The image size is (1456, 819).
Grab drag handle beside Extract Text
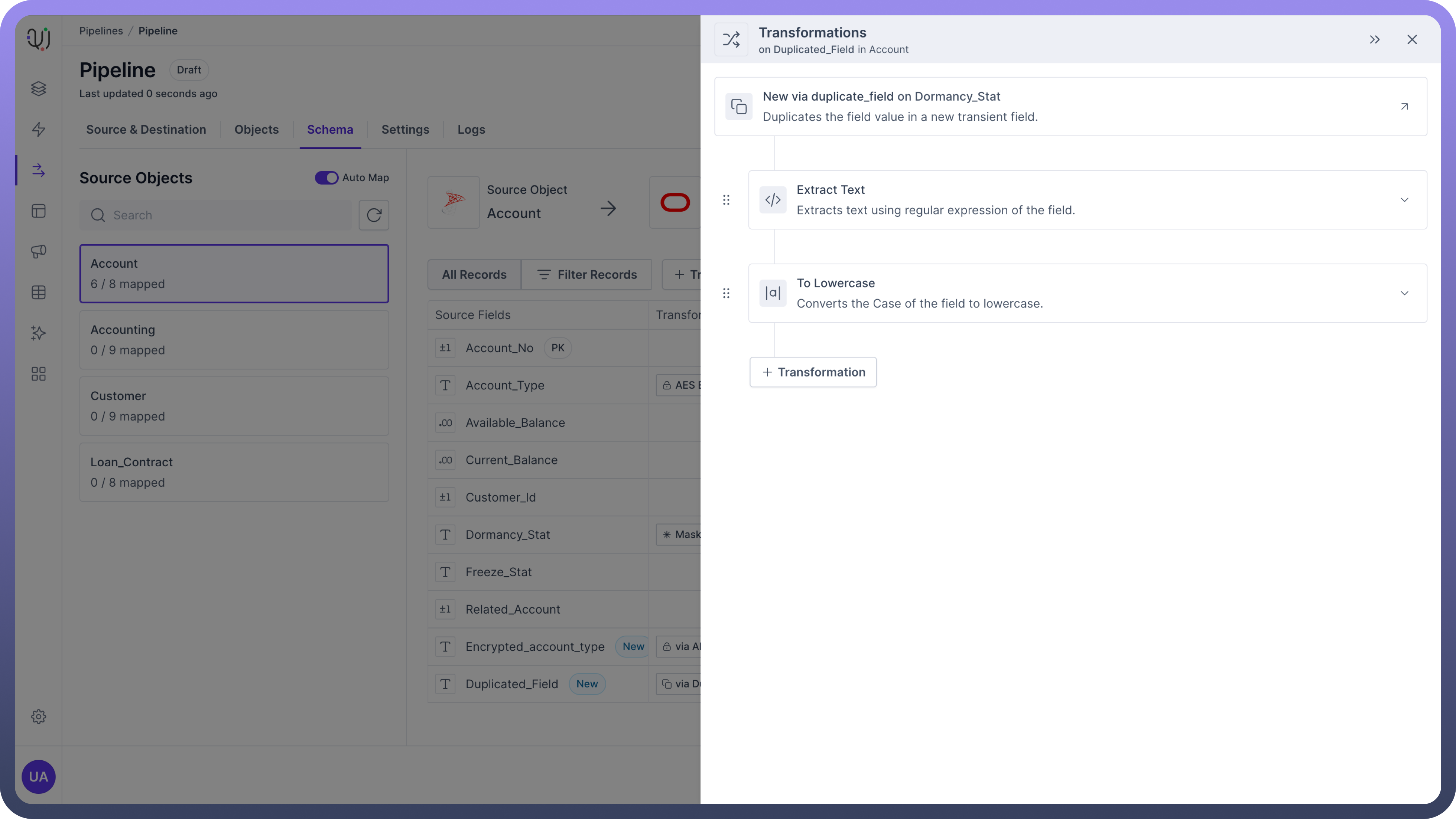point(726,200)
